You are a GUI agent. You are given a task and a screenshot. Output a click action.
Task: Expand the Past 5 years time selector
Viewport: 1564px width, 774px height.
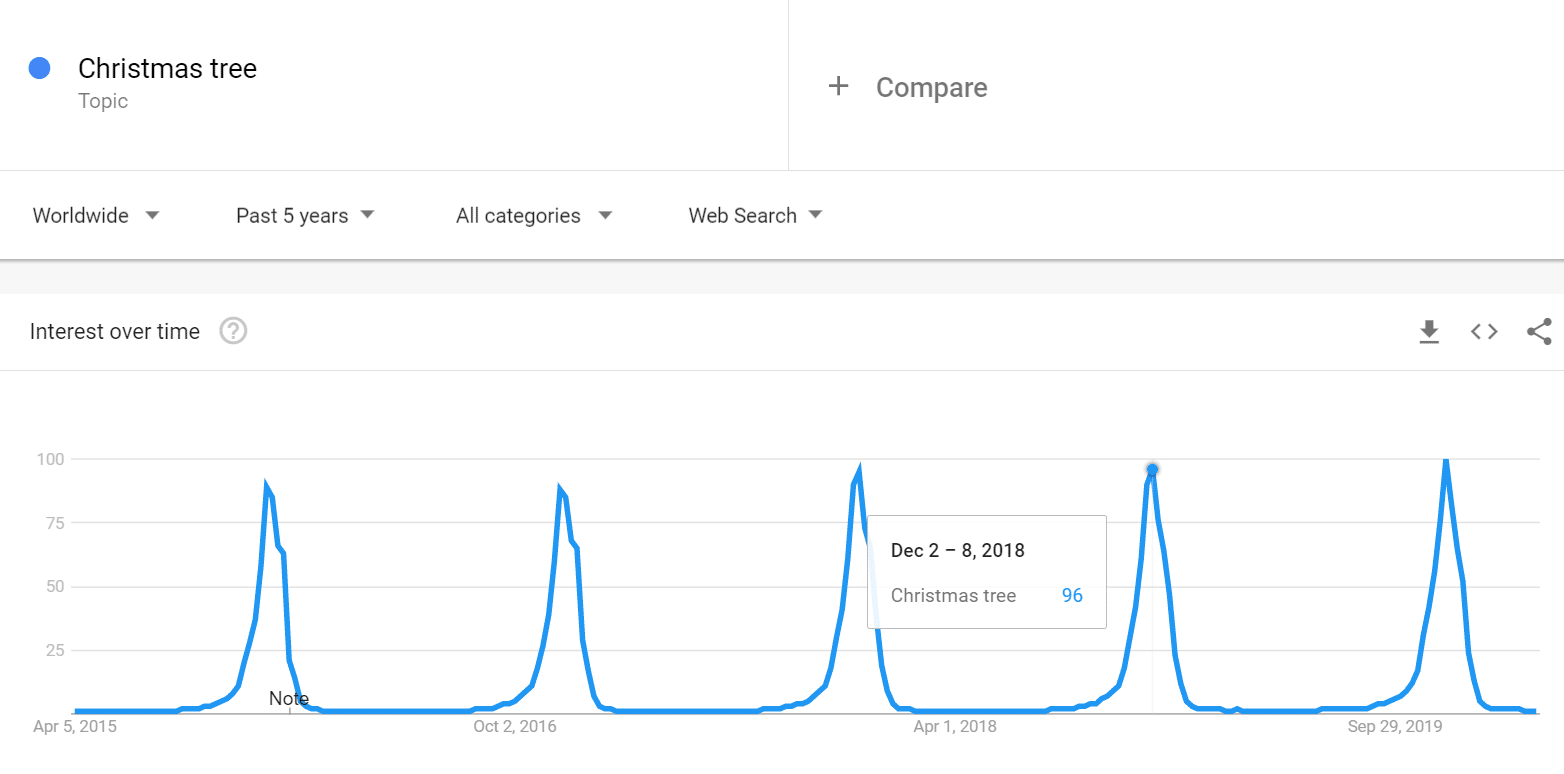point(305,215)
